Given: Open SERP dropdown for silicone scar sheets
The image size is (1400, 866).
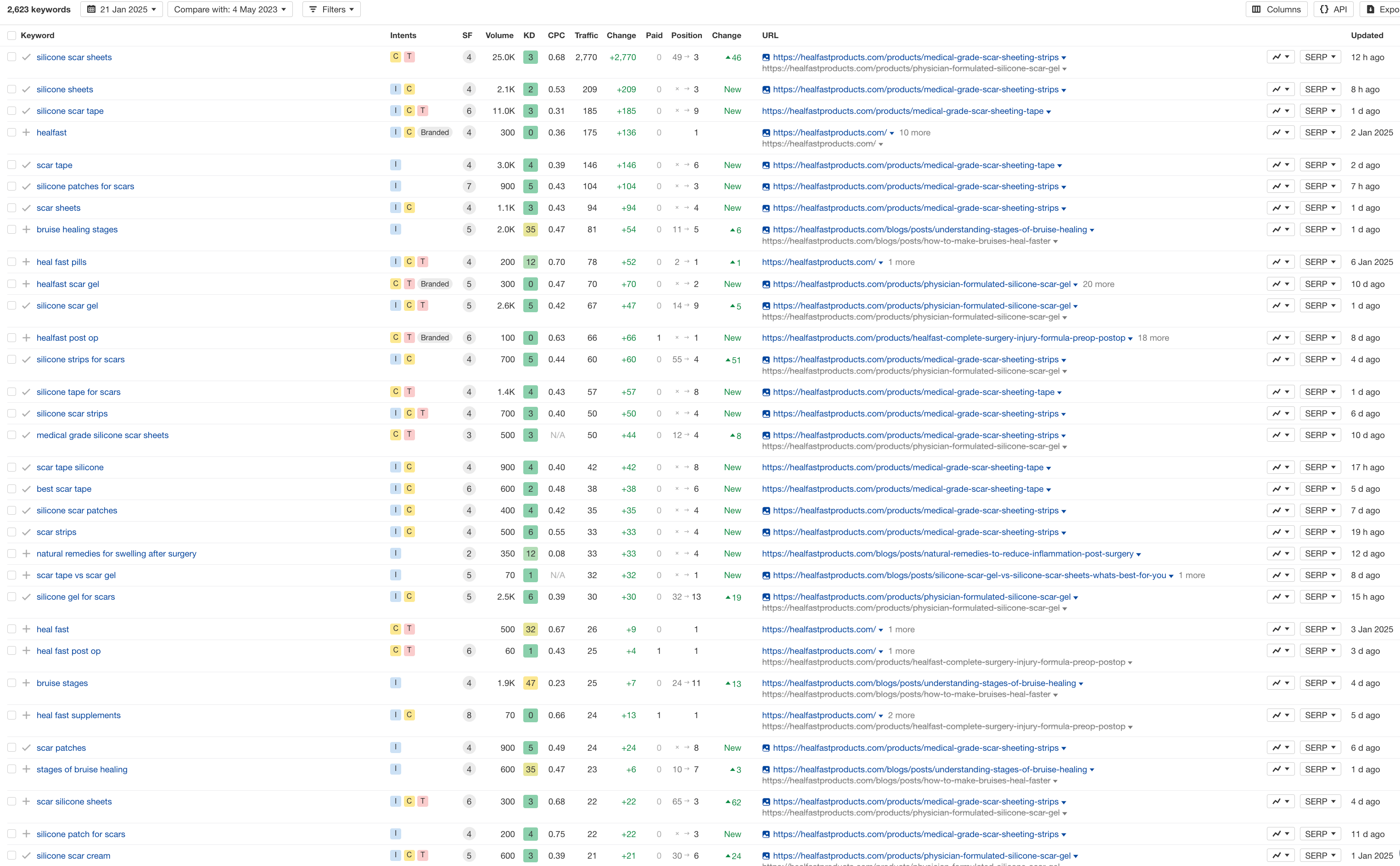Looking at the screenshot, I should [x=1320, y=57].
